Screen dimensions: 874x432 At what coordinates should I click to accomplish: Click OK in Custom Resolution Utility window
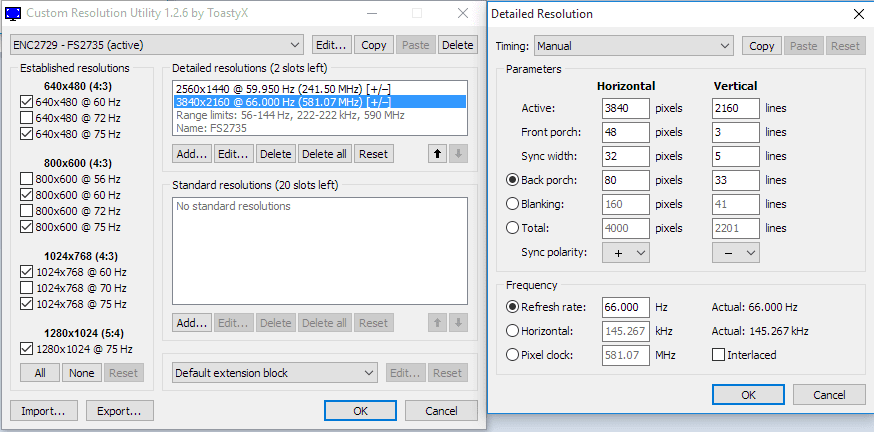360,411
